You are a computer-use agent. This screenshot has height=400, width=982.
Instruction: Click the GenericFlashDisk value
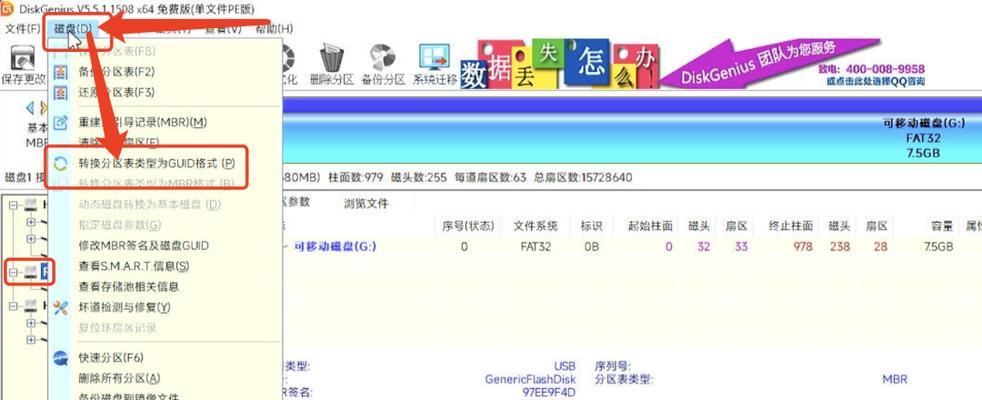tap(530, 379)
